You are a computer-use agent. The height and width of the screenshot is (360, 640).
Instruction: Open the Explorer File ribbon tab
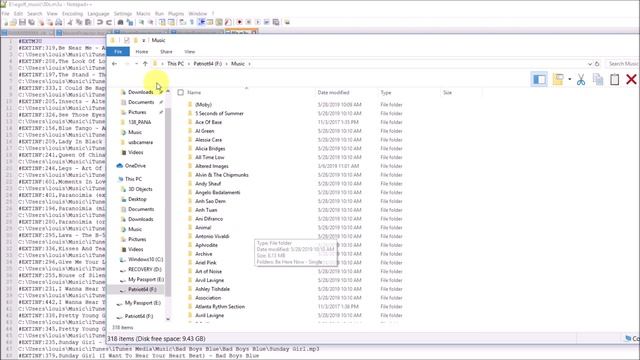coord(118,51)
